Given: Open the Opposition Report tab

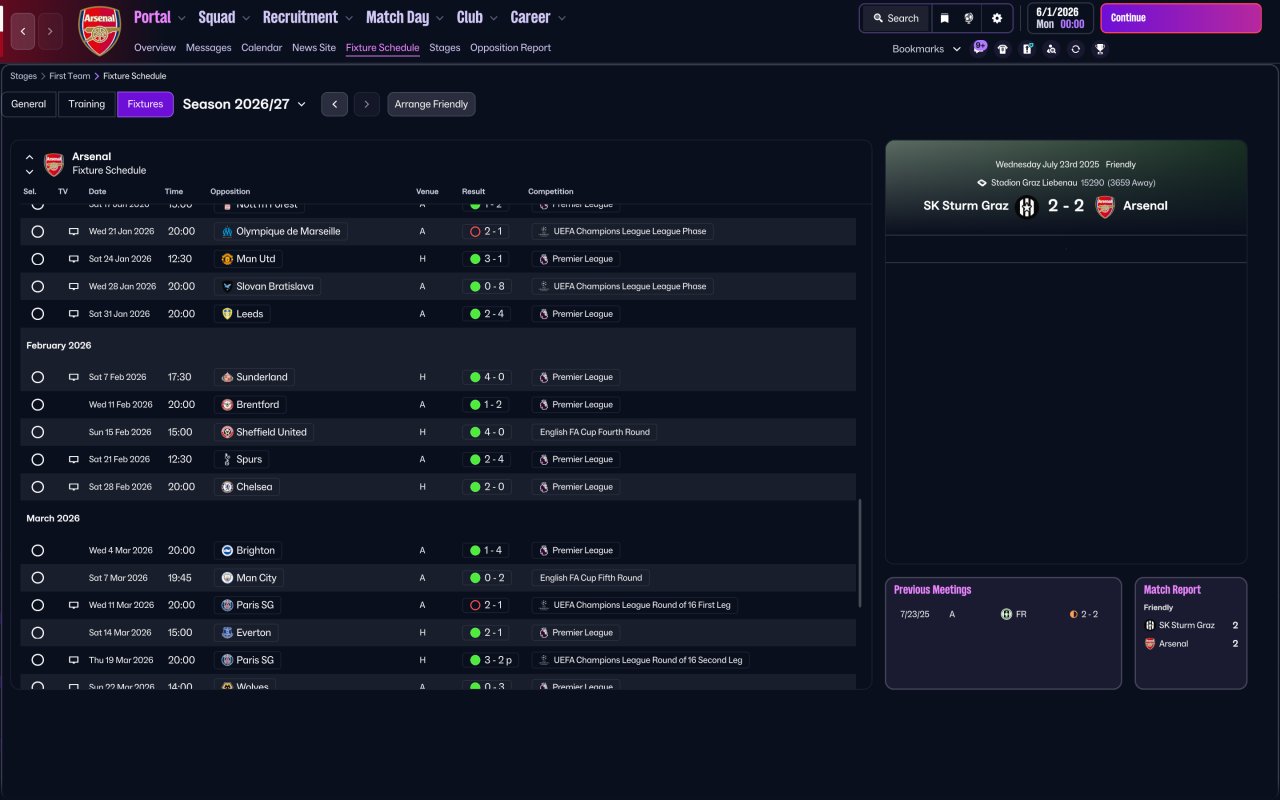Looking at the screenshot, I should (x=510, y=48).
